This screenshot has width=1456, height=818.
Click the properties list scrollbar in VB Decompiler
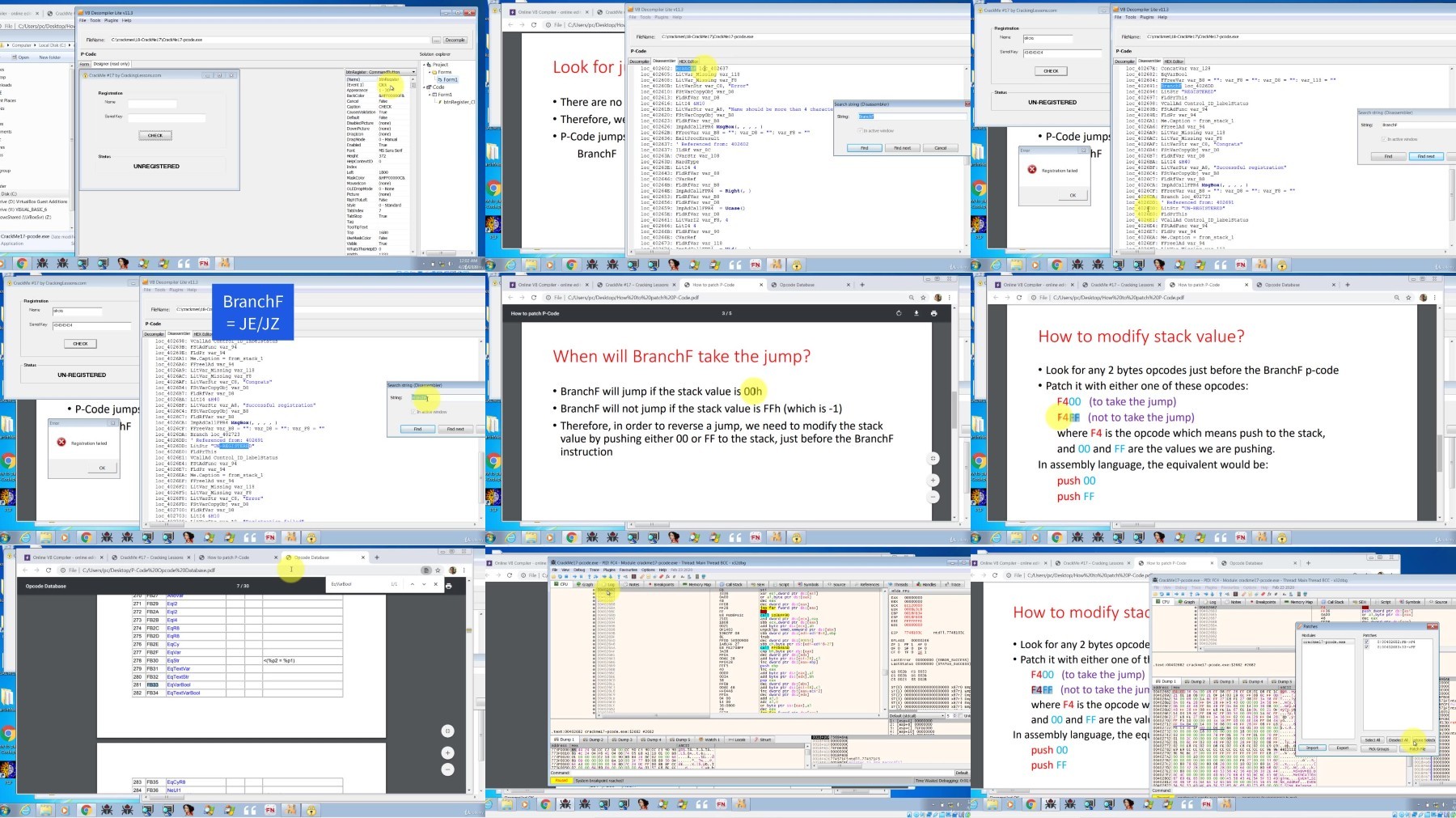pyautogui.click(x=413, y=165)
